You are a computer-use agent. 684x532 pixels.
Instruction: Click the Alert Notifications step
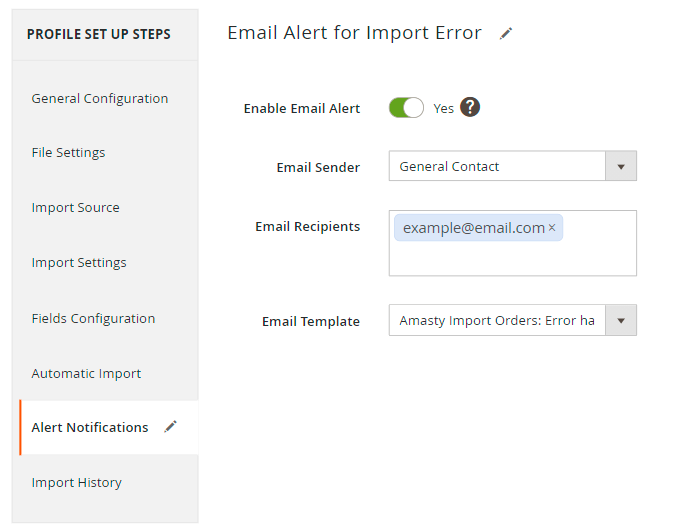(x=90, y=427)
